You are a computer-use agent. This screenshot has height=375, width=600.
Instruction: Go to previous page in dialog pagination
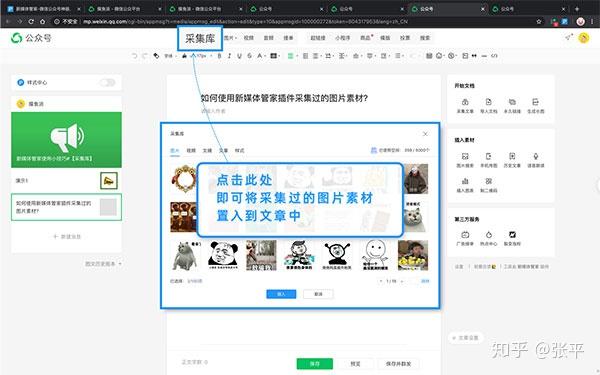381,281
